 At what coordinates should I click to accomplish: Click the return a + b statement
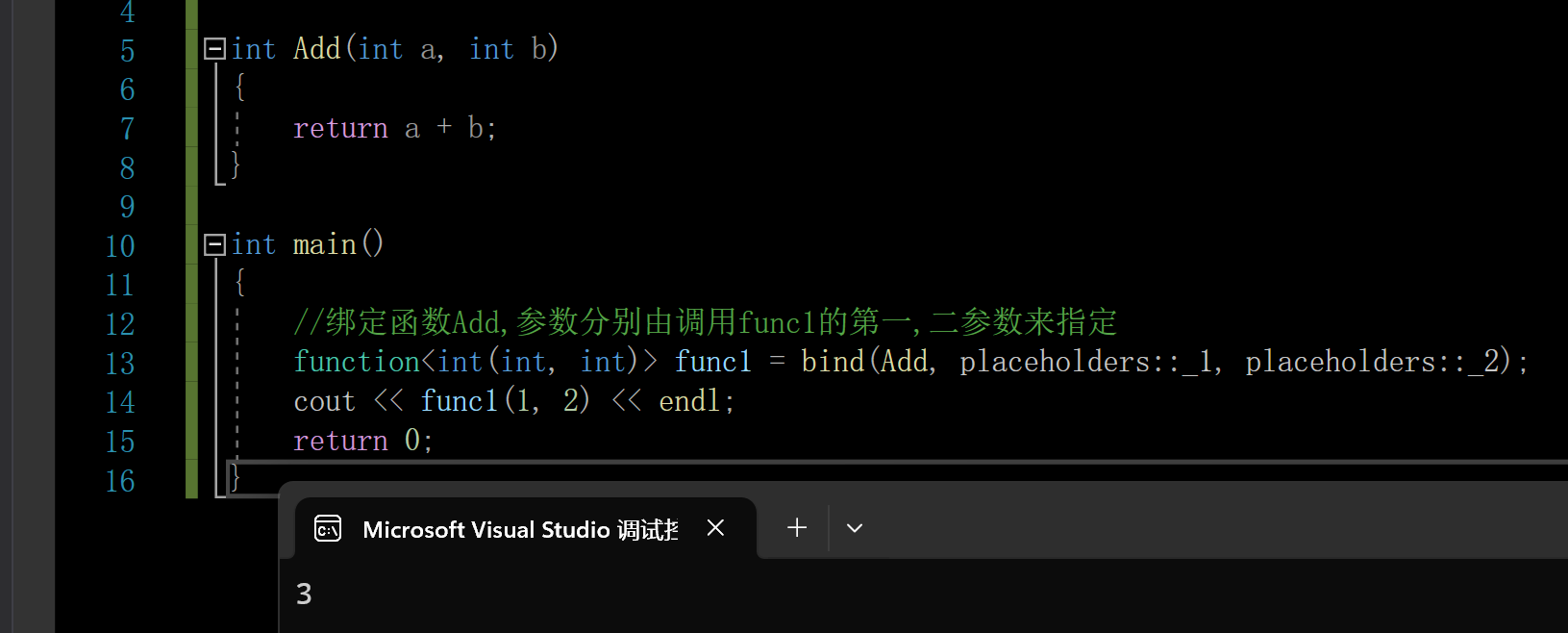pos(394,127)
